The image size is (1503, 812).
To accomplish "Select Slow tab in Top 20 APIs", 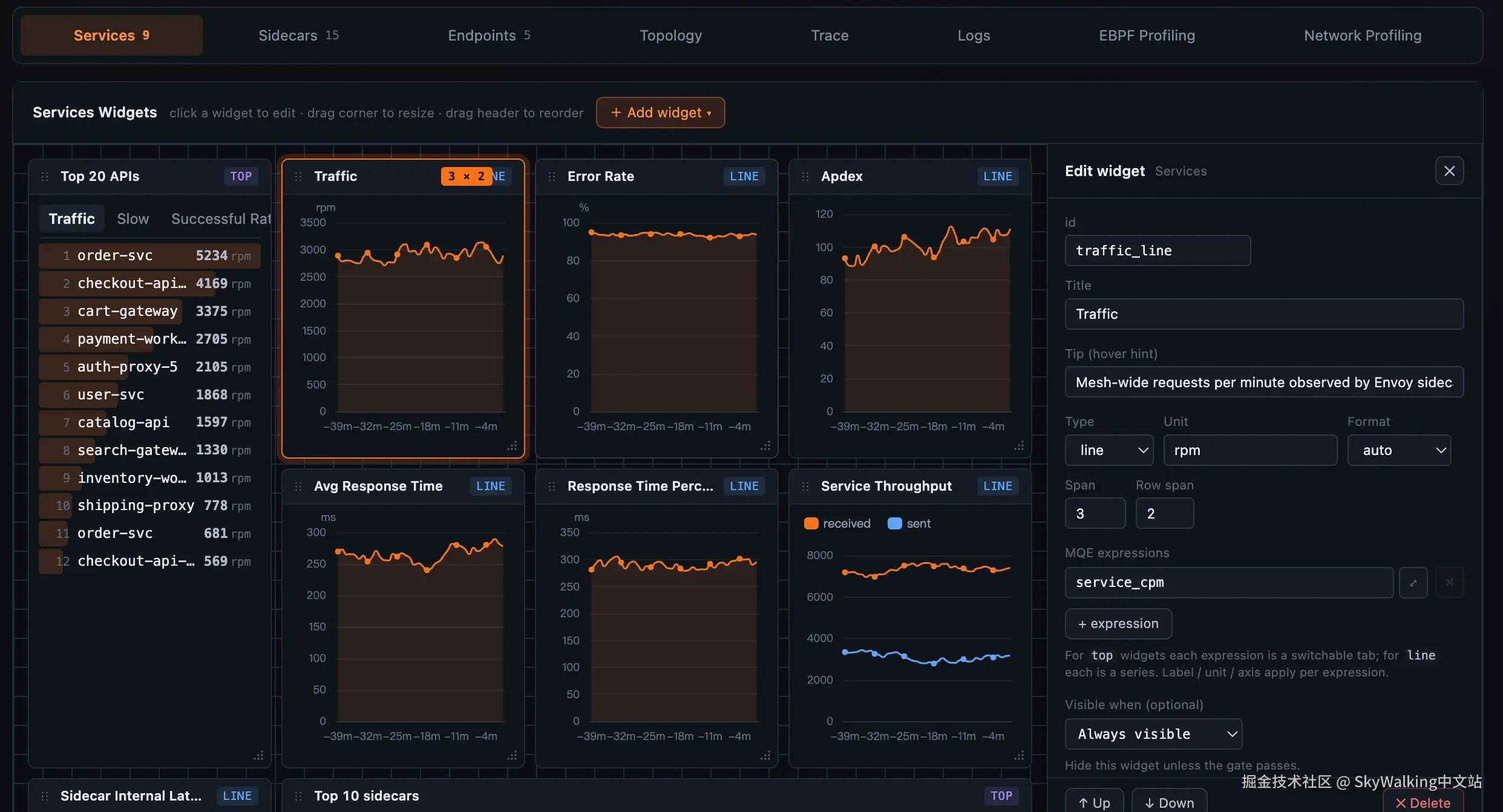I will pyautogui.click(x=133, y=218).
